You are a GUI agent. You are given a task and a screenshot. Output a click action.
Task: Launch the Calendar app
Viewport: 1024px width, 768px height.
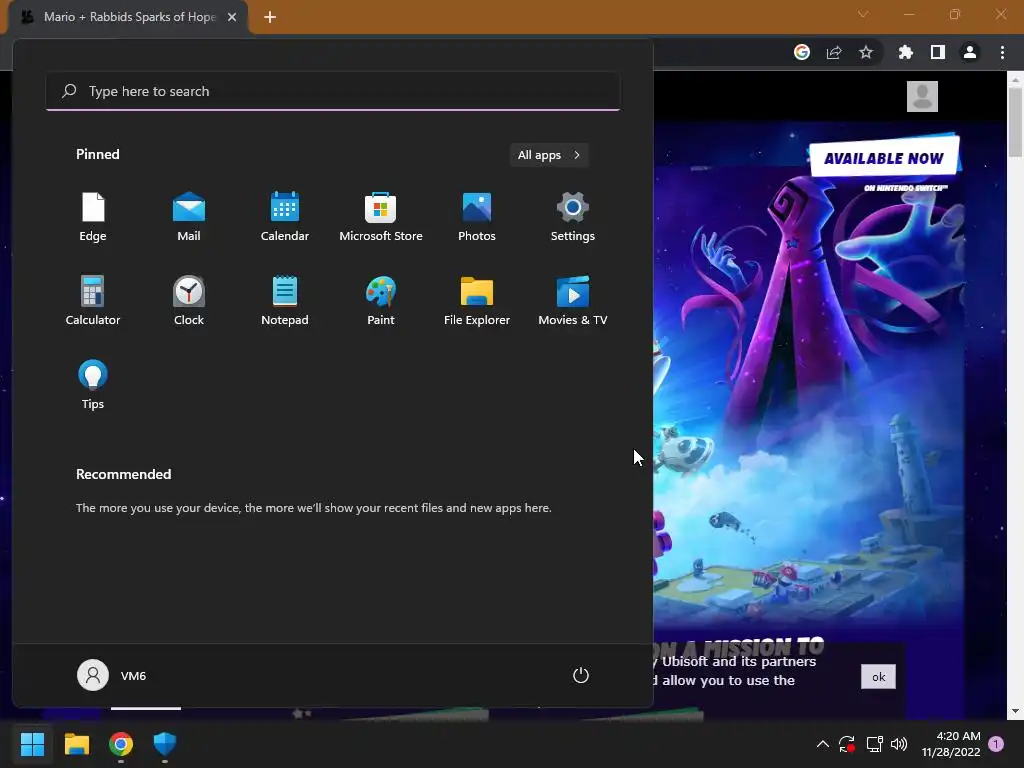click(x=285, y=217)
